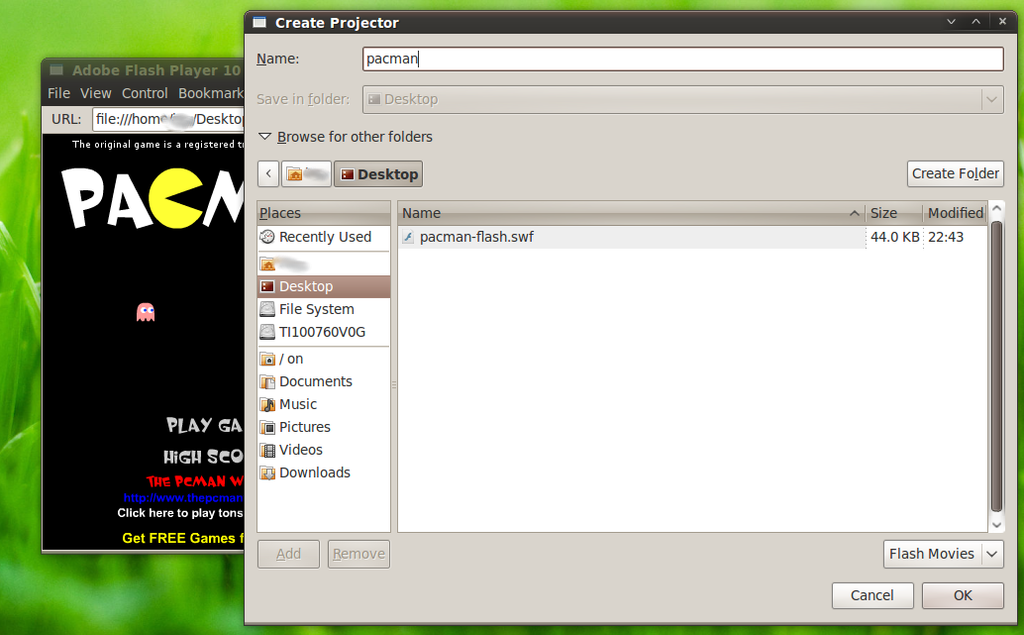The width and height of the screenshot is (1024, 635).
Task: Sort files by Name column header
Action: coord(631,213)
